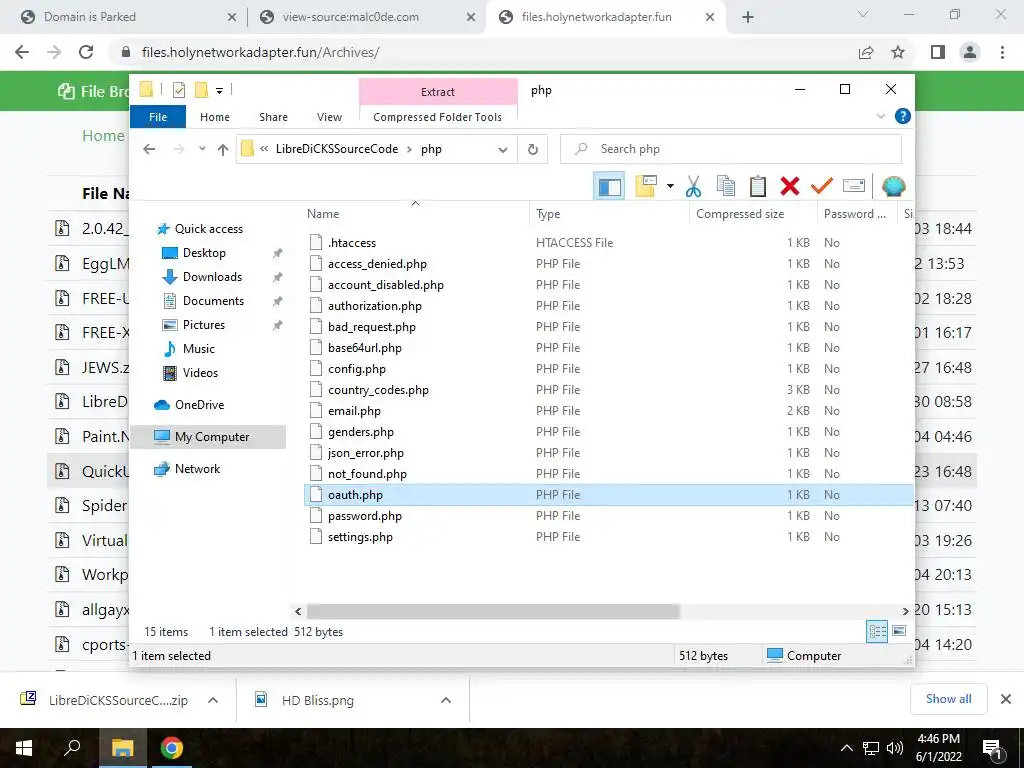Select OneDrive in navigation pane
1024x768 pixels.
click(x=199, y=405)
